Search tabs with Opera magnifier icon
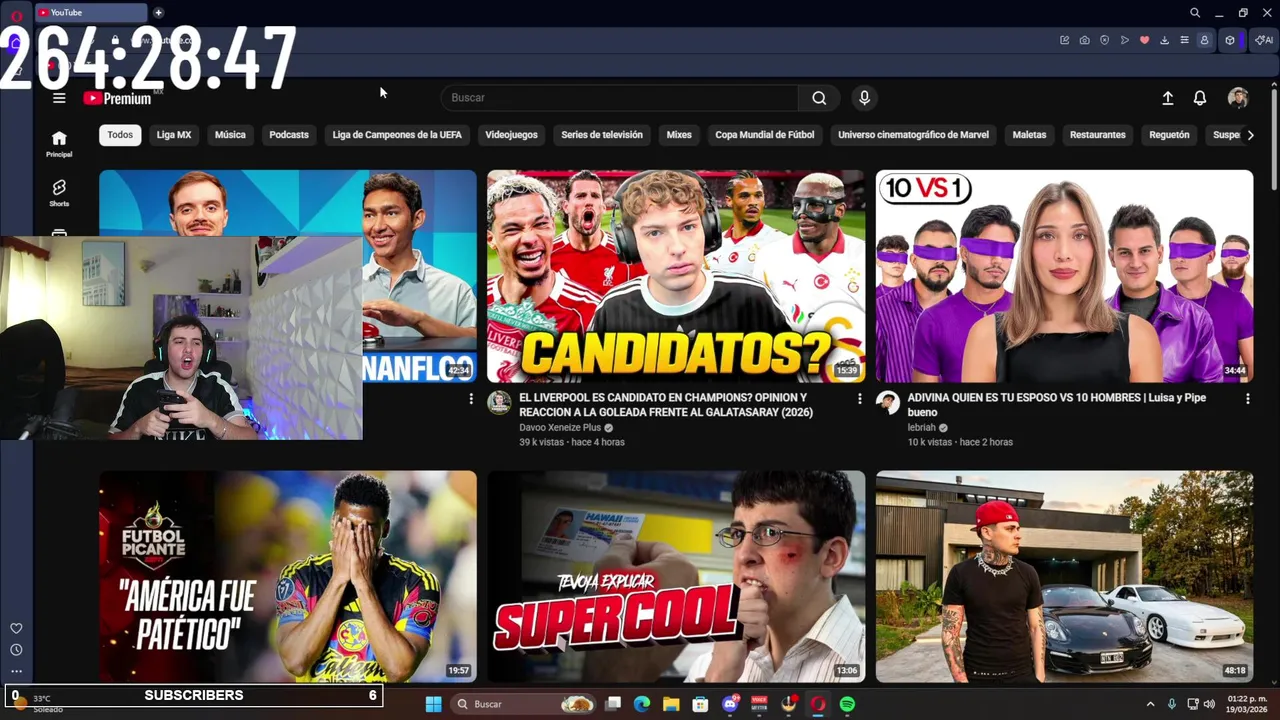 click(x=1195, y=13)
